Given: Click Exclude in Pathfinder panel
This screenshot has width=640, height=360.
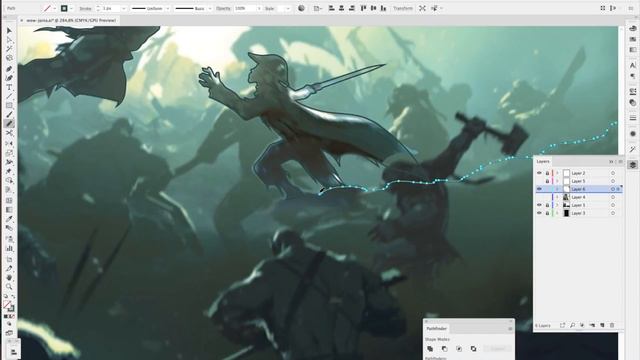Looking at the screenshot, I should tap(473, 349).
